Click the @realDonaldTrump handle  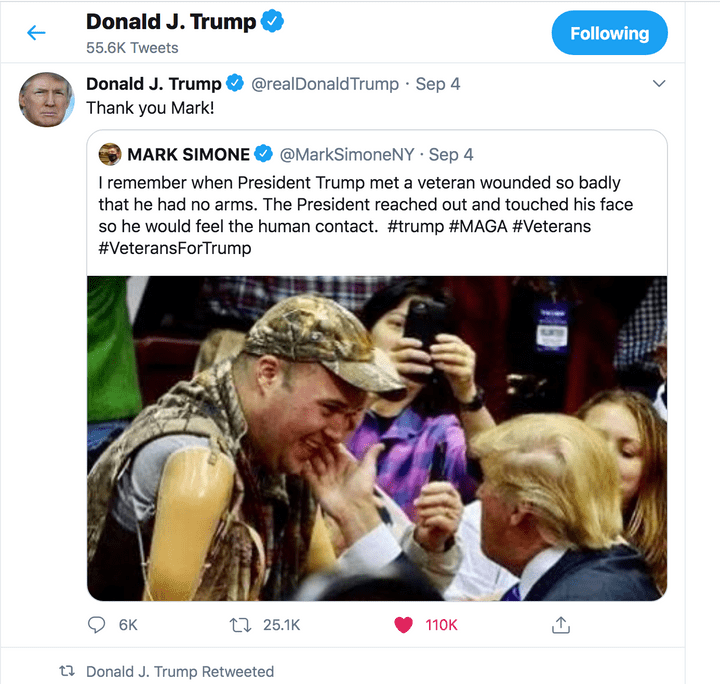(x=324, y=84)
